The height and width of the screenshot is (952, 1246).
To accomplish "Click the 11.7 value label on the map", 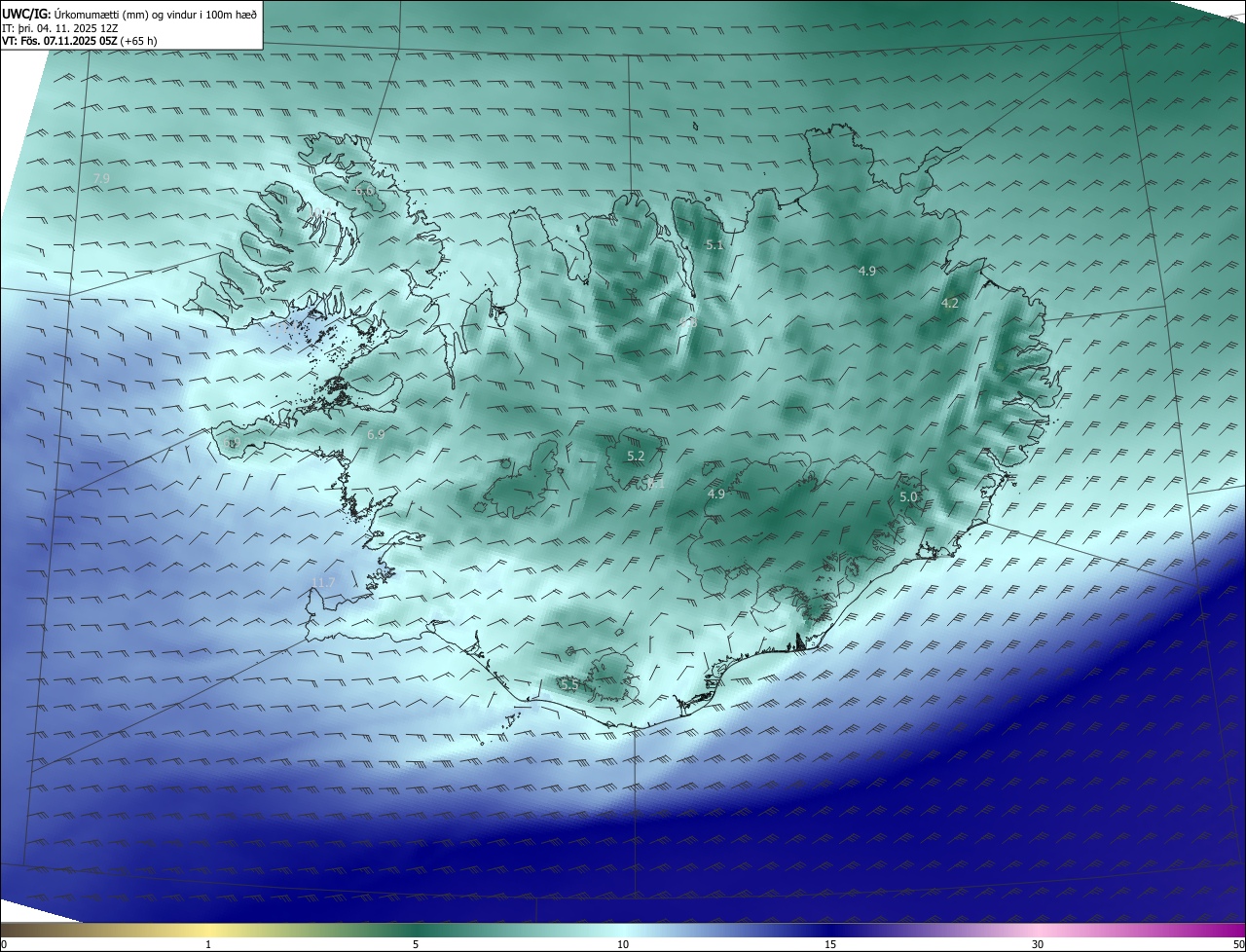I will coord(322,583).
